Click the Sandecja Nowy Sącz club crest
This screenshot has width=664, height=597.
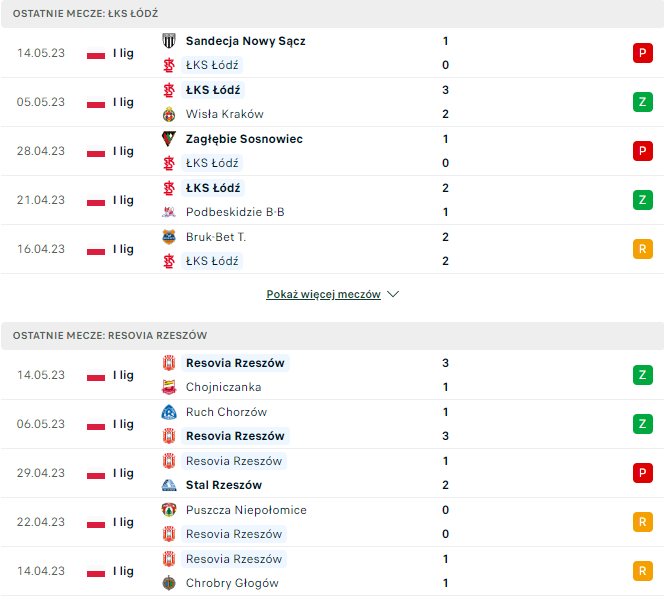point(169,41)
